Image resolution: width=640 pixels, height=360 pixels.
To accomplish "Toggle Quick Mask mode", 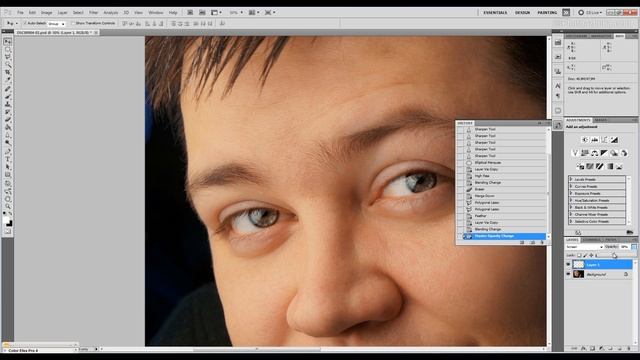I will pos(7,231).
